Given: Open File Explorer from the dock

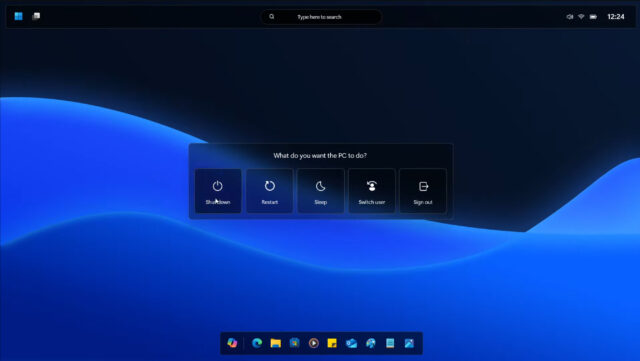Looking at the screenshot, I should click(276, 343).
